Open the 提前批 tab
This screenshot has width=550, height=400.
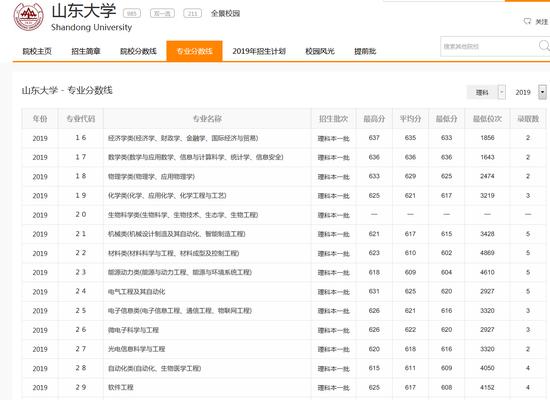click(x=365, y=51)
